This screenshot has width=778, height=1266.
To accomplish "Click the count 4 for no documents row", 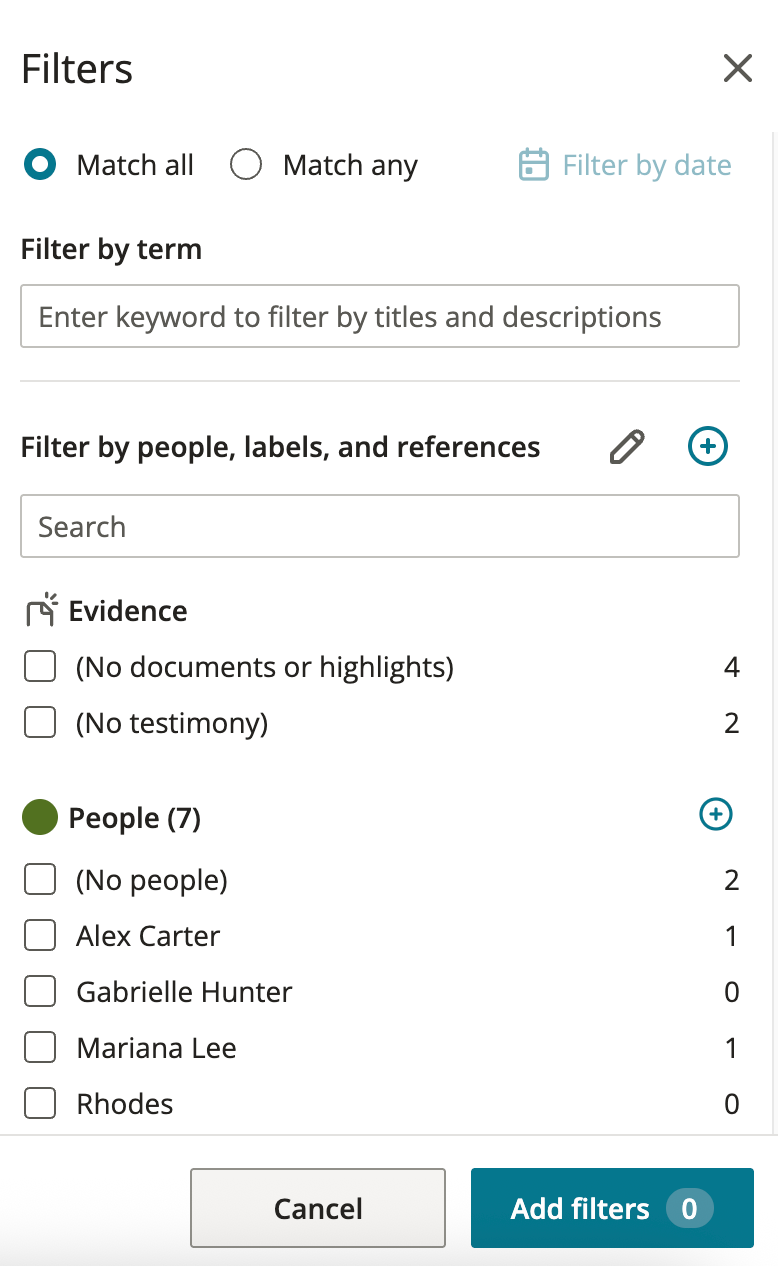I will (732, 667).
